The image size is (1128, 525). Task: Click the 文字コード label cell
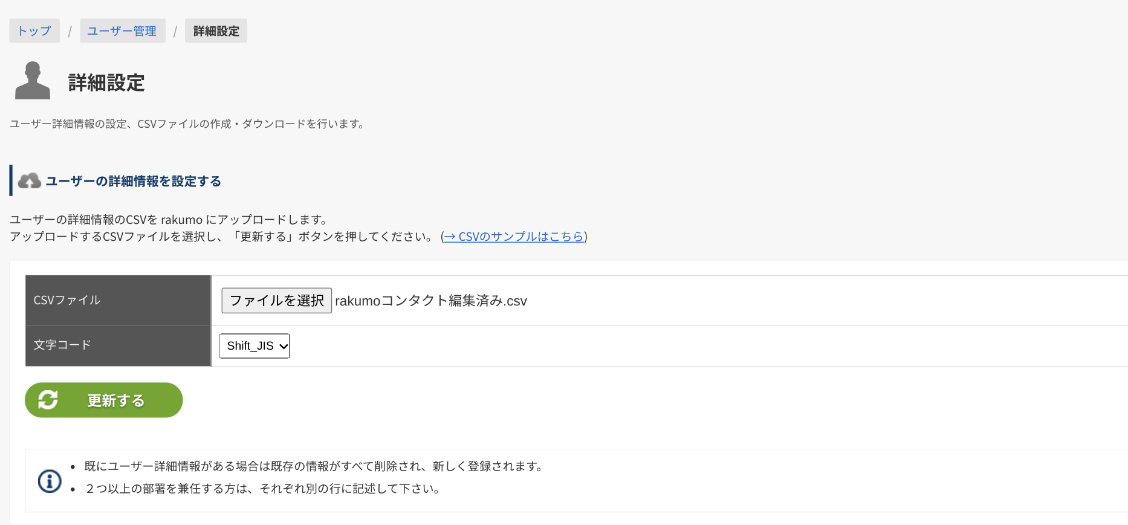118,345
